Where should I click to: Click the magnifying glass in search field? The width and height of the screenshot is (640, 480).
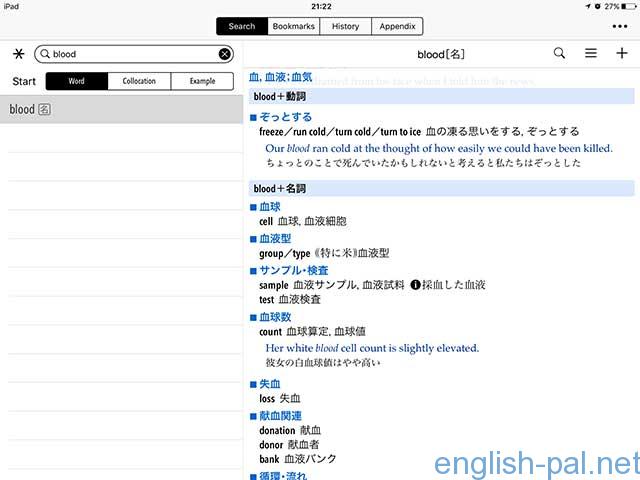[45, 54]
